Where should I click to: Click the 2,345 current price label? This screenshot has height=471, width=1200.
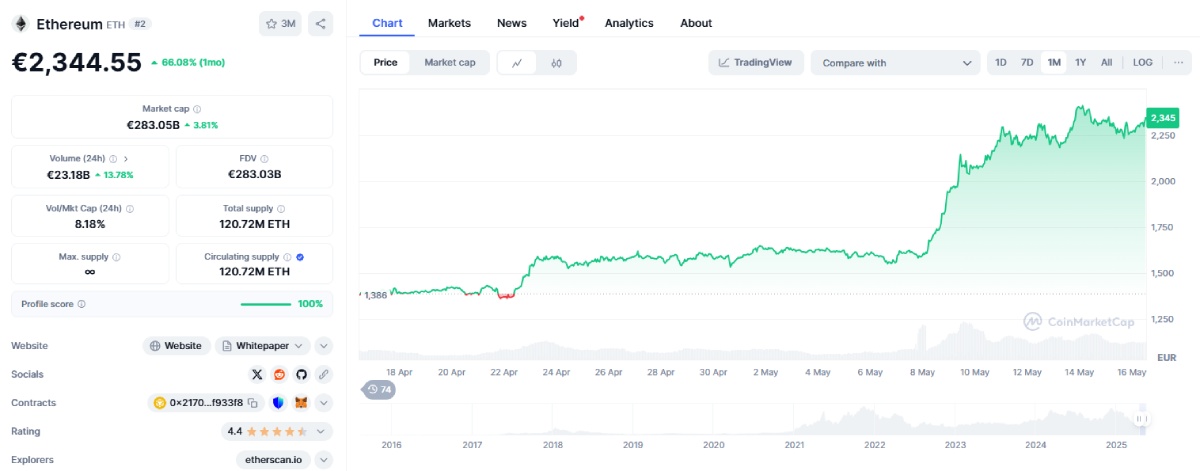pyautogui.click(x=1162, y=118)
